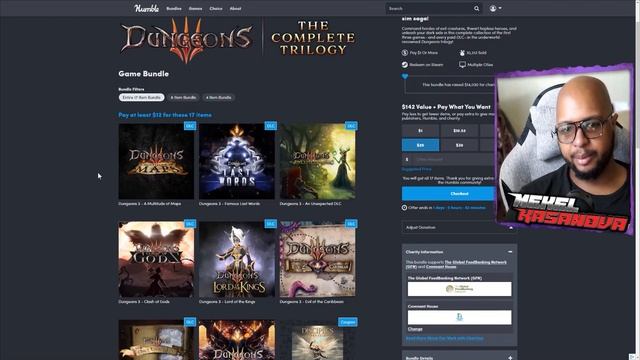Click 'Dungeons 3 - Famous Last Words' caption
The height and width of the screenshot is (360, 640).
[x=229, y=204]
